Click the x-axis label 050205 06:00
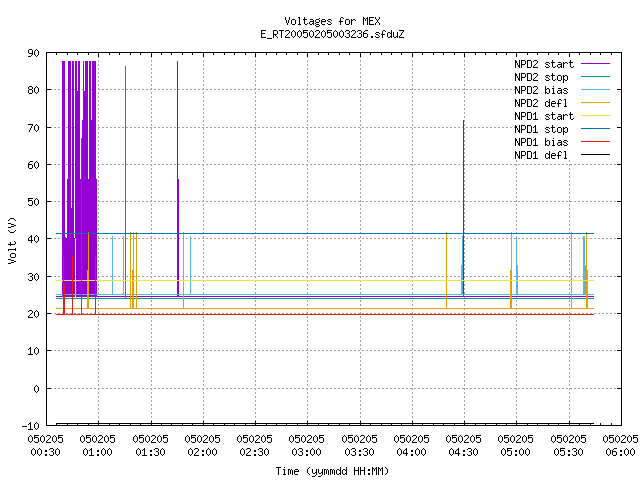The image size is (640, 480). [x=620, y=446]
